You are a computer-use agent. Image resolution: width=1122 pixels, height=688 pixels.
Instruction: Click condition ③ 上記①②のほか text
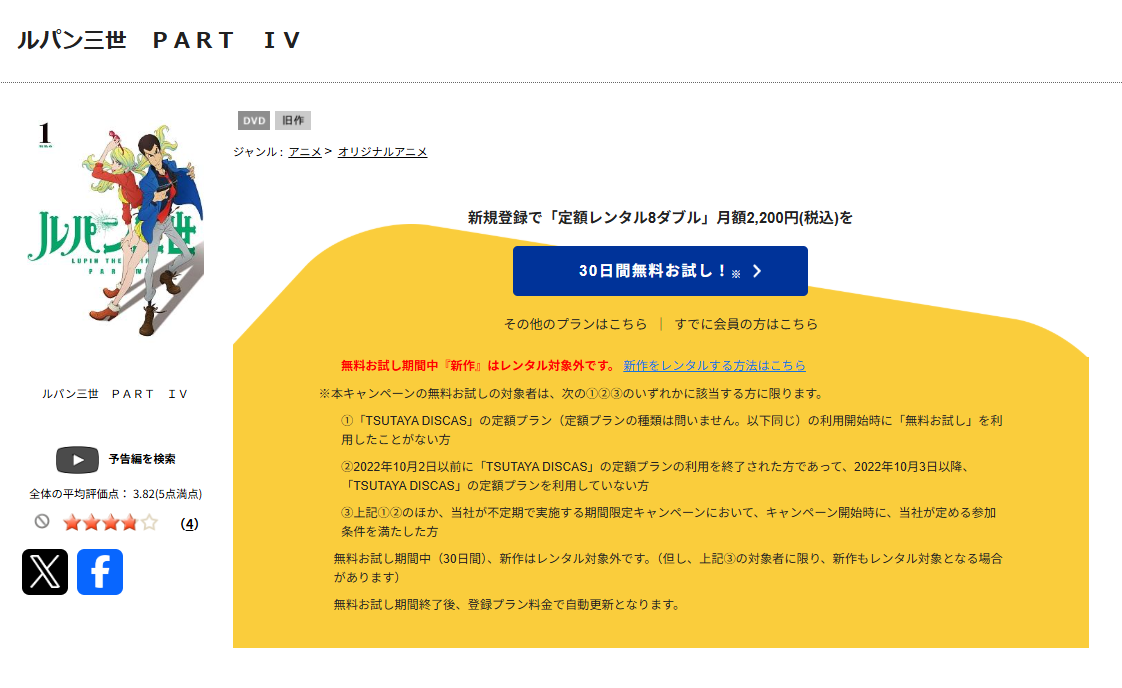coord(668,522)
